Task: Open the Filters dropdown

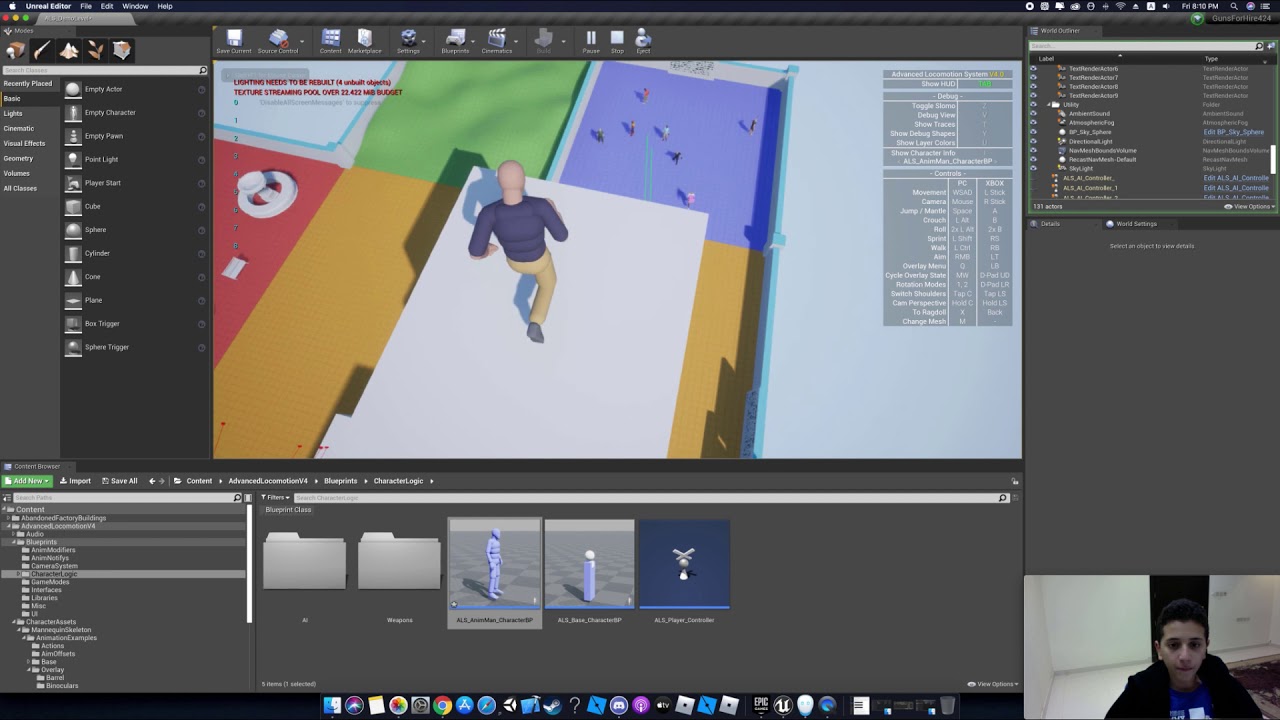Action: tap(275, 497)
